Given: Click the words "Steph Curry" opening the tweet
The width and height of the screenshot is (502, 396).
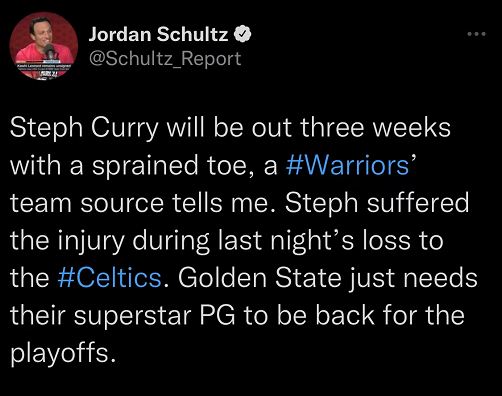Looking at the screenshot, I should [84, 129].
